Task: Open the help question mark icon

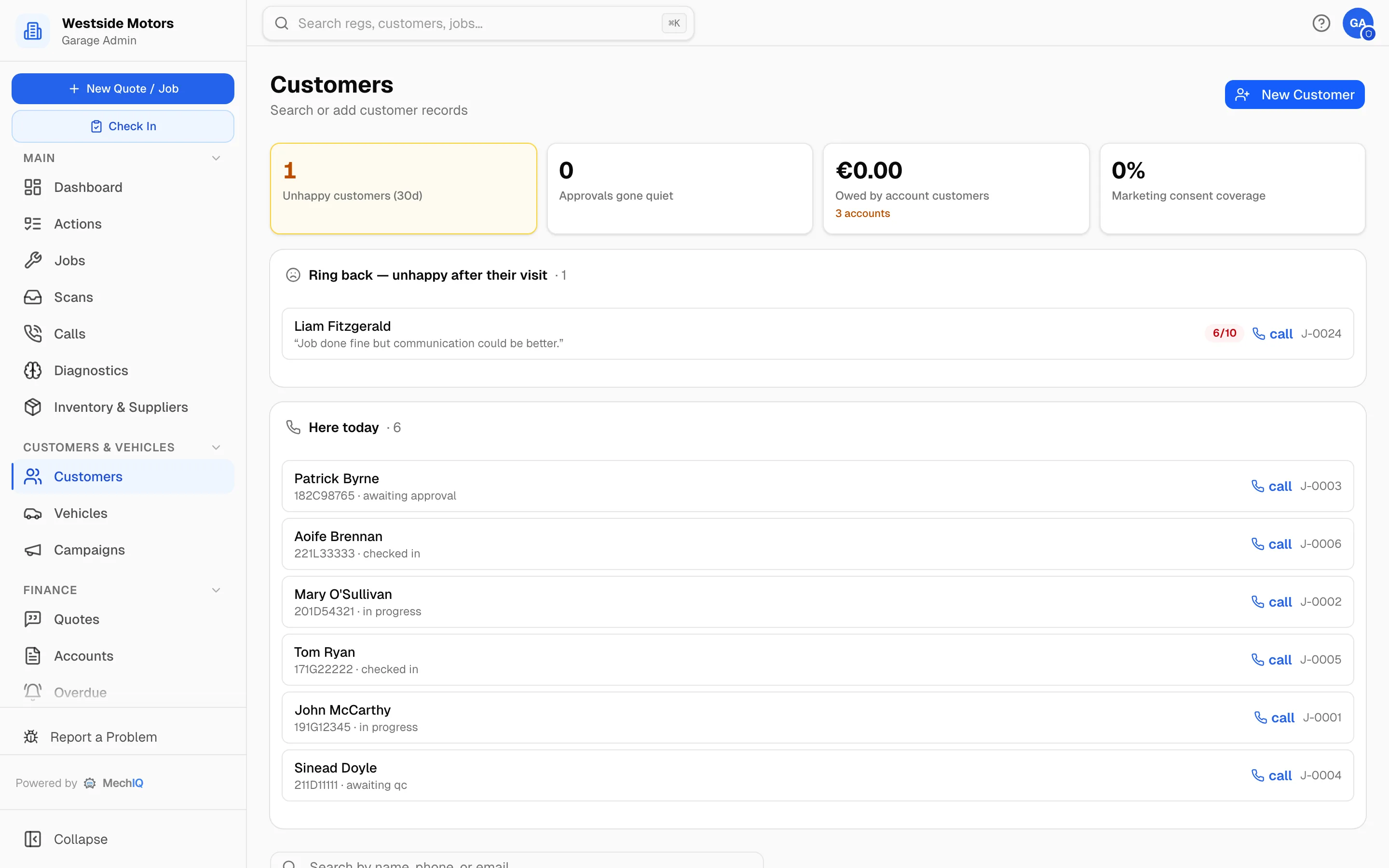Action: 1321,23
